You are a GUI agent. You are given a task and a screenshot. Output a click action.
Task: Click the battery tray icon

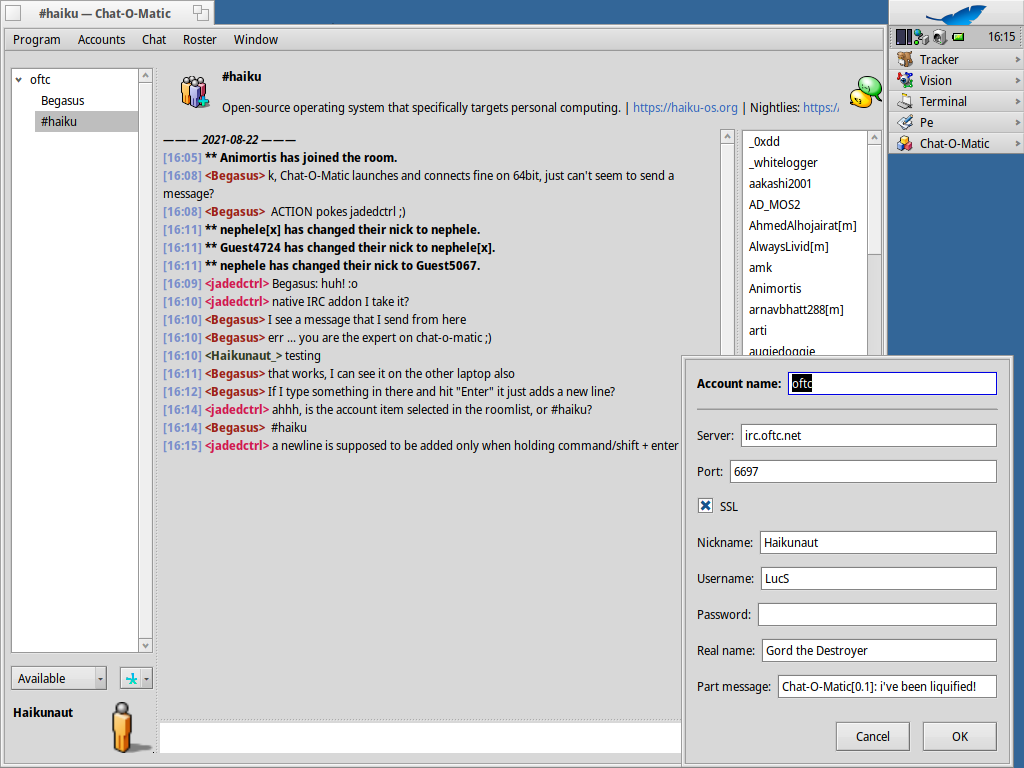coord(958,37)
